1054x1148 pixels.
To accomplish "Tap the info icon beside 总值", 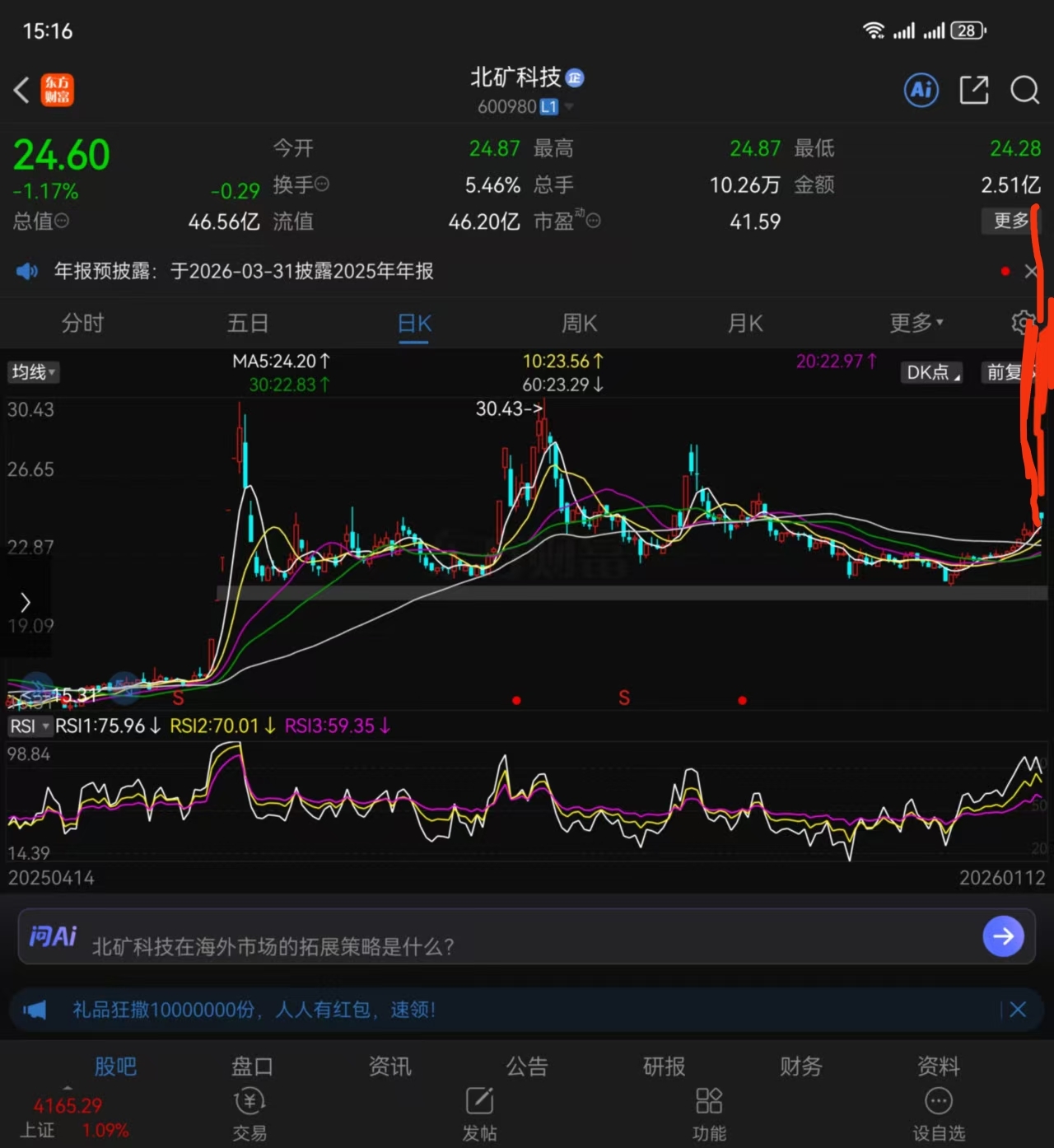I will click(x=62, y=221).
